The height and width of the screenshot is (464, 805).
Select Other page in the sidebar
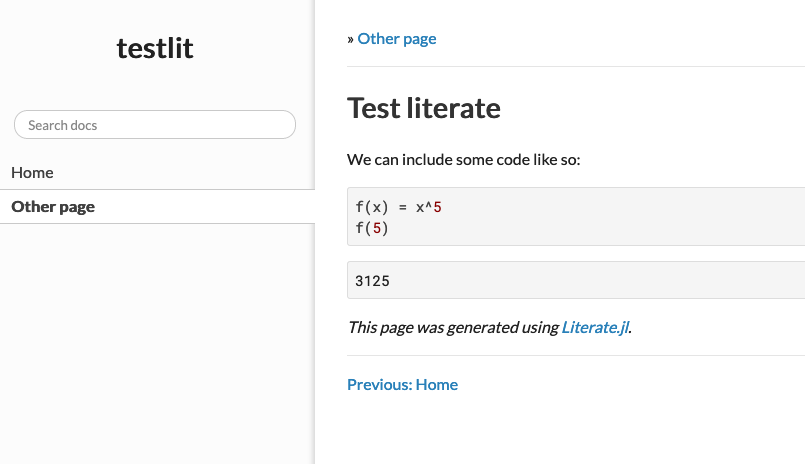coord(53,207)
